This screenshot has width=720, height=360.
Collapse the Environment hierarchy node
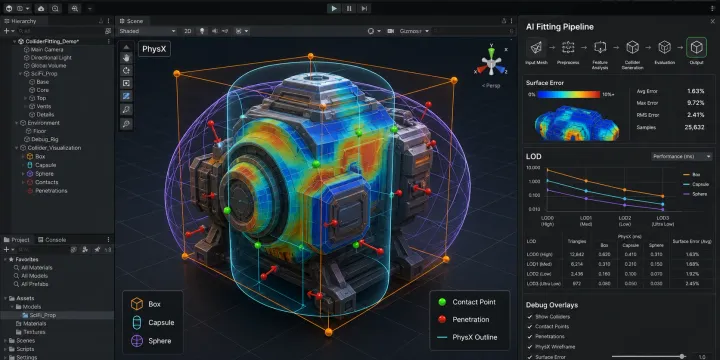click(17, 123)
